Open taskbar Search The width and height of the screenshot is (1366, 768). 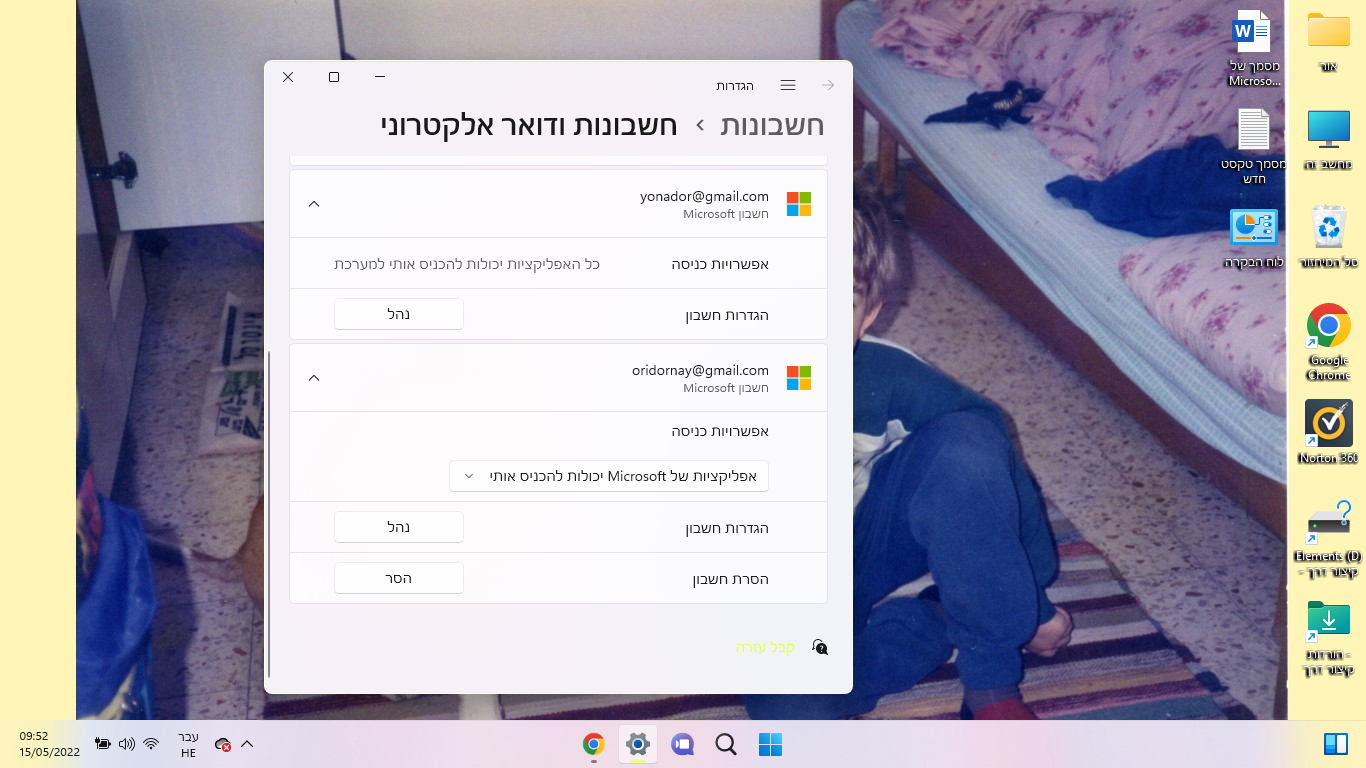point(726,744)
